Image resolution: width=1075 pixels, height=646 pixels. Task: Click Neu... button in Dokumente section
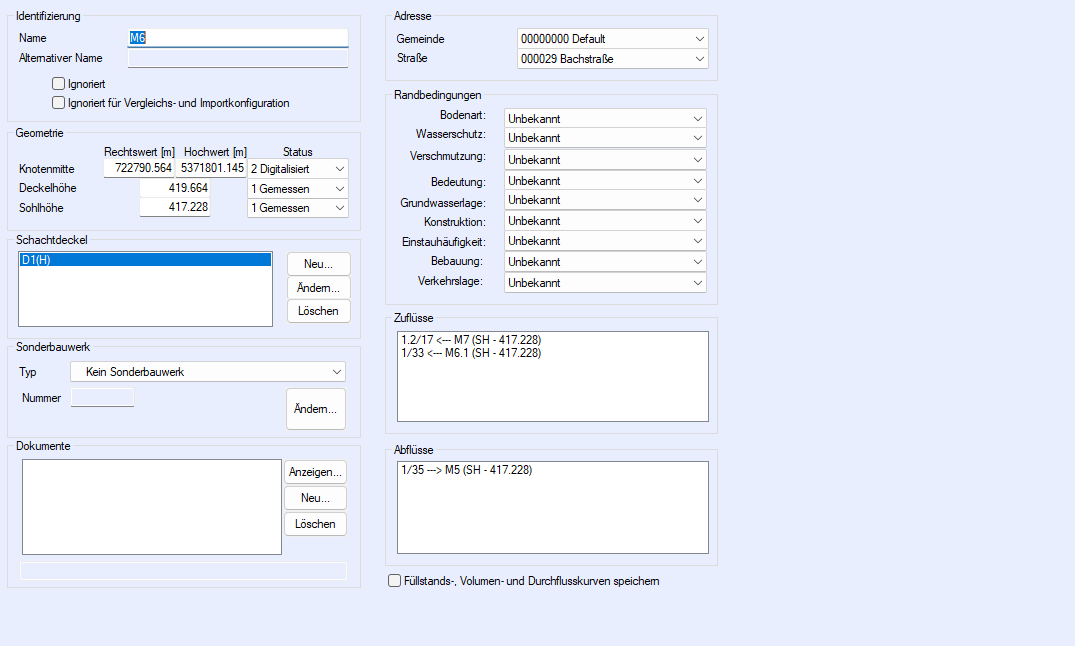[315, 498]
